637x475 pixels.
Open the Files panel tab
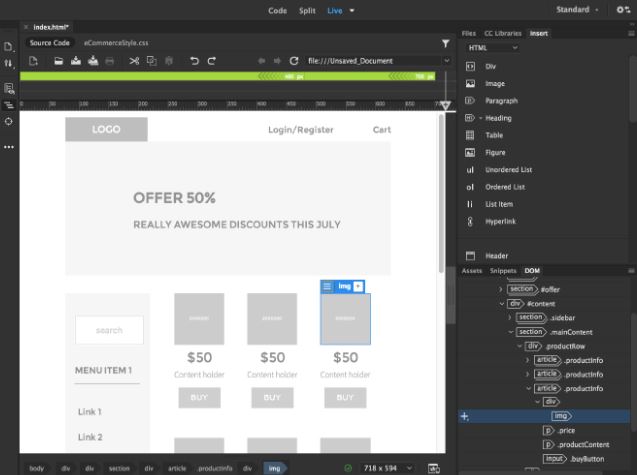(x=468, y=33)
